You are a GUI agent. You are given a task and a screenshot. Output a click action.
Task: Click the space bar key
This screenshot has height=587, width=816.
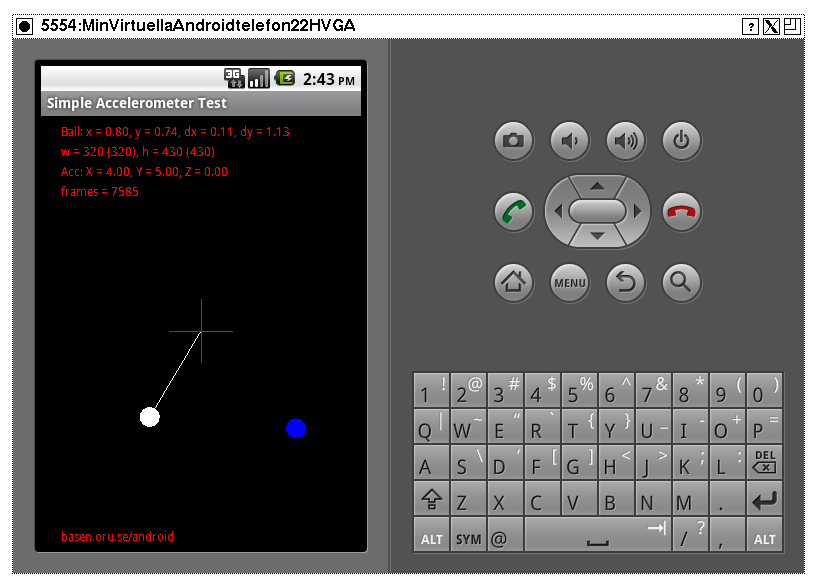pyautogui.click(x=597, y=534)
